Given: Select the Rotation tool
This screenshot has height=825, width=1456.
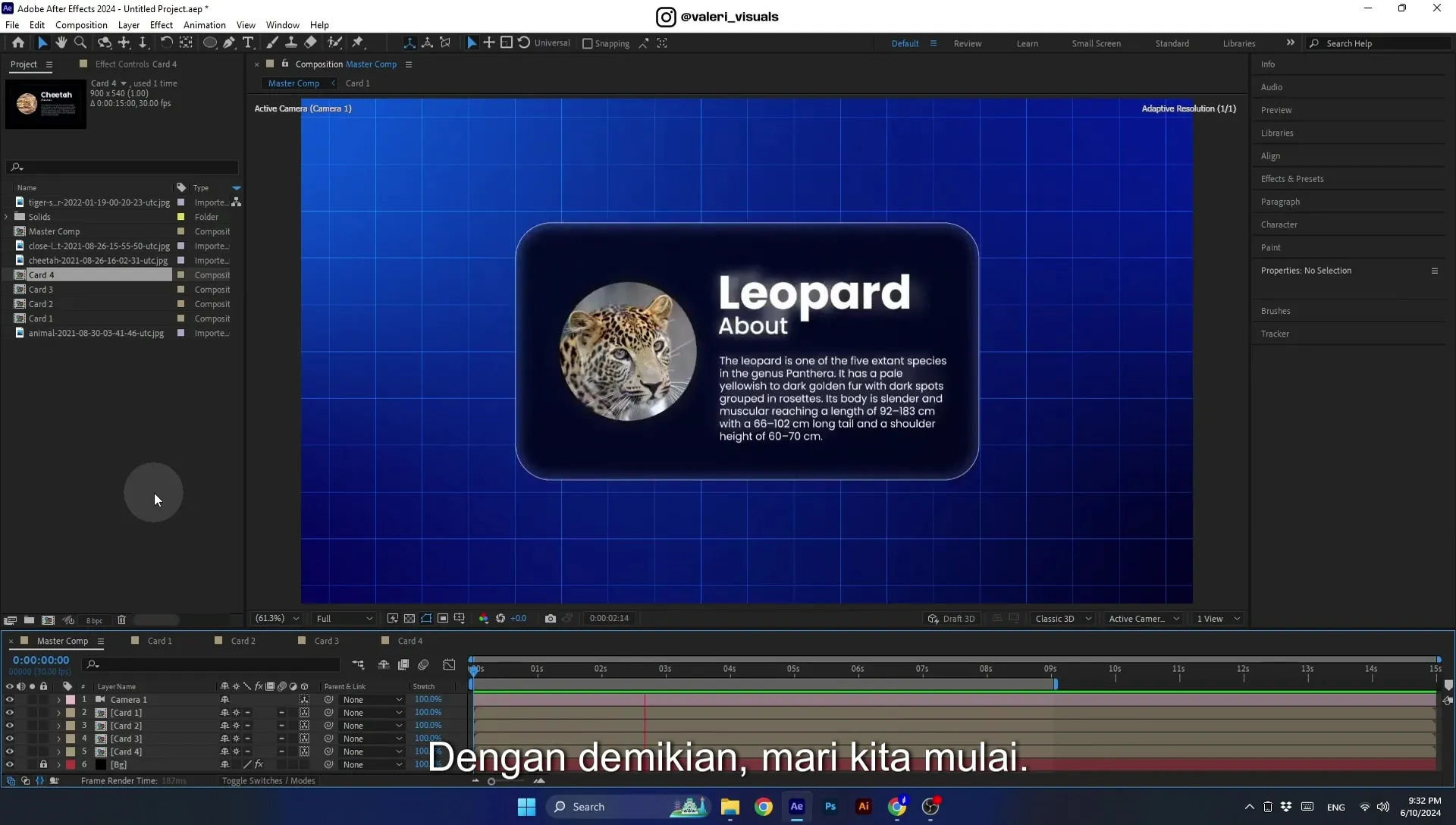Looking at the screenshot, I should click(166, 43).
